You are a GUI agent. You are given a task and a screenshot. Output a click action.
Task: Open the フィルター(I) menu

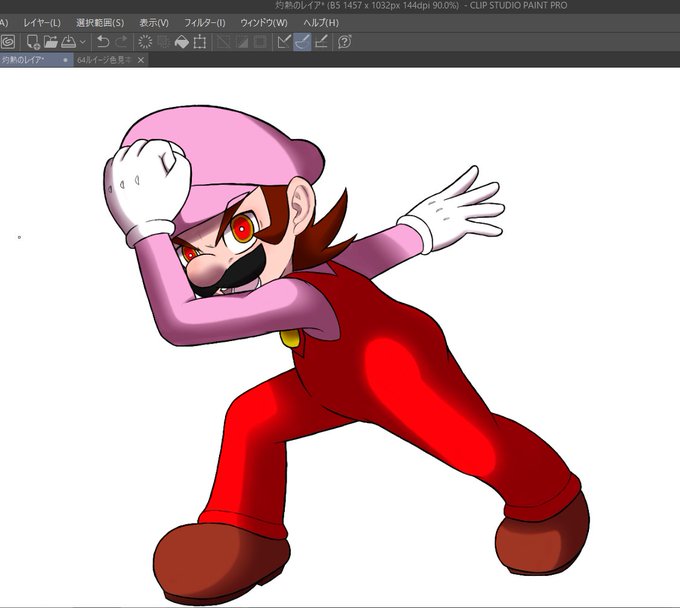click(x=205, y=23)
